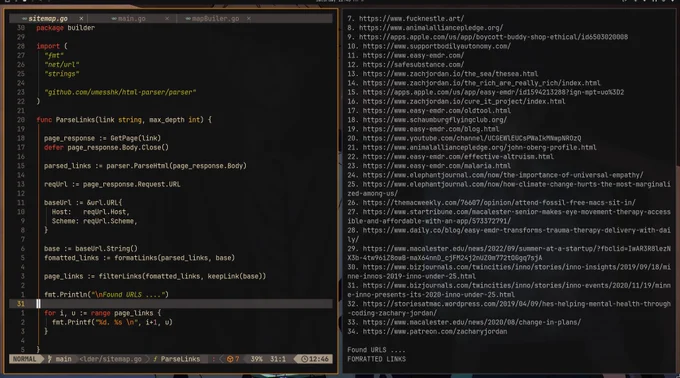Click the Go file icon on mapBuiler.go tab
This screenshot has height=378, width=680.
click(188, 19)
